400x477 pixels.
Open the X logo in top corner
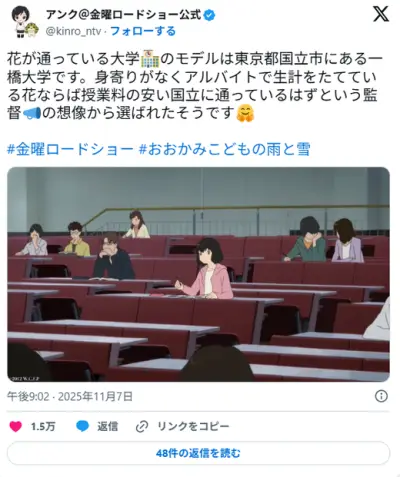(381, 14)
